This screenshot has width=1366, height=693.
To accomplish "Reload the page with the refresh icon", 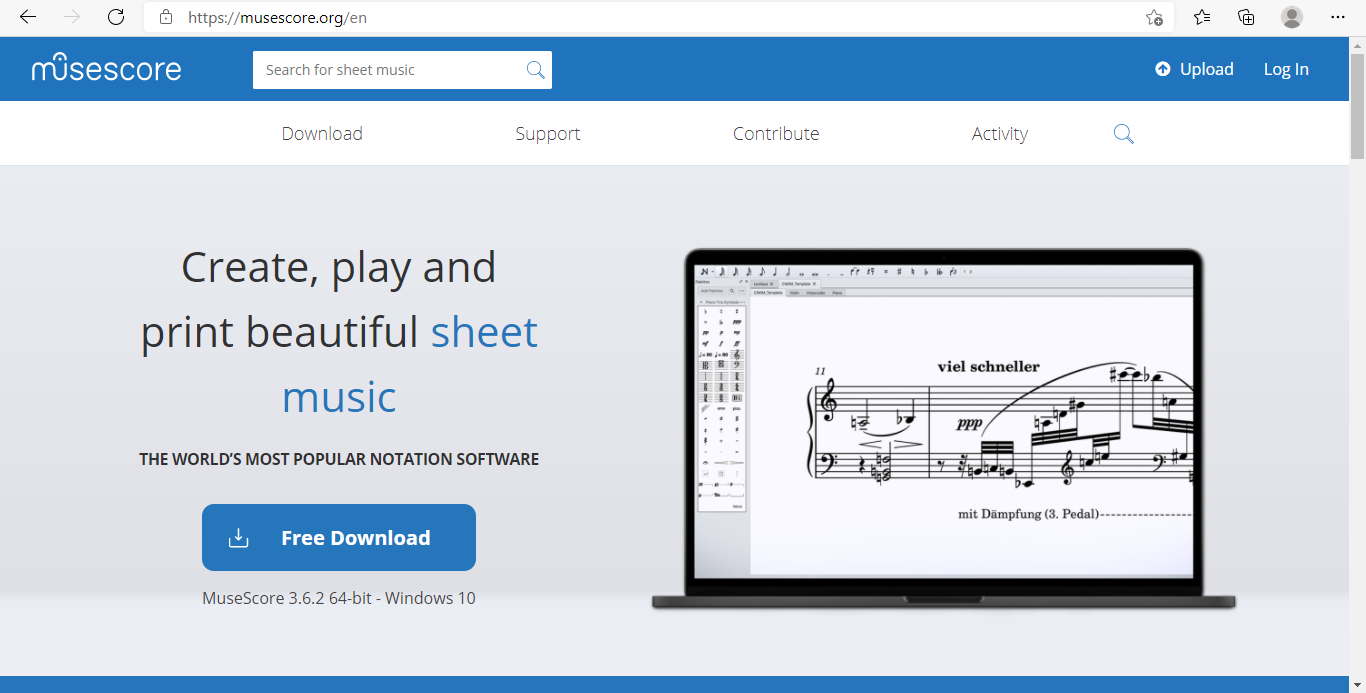I will point(116,17).
